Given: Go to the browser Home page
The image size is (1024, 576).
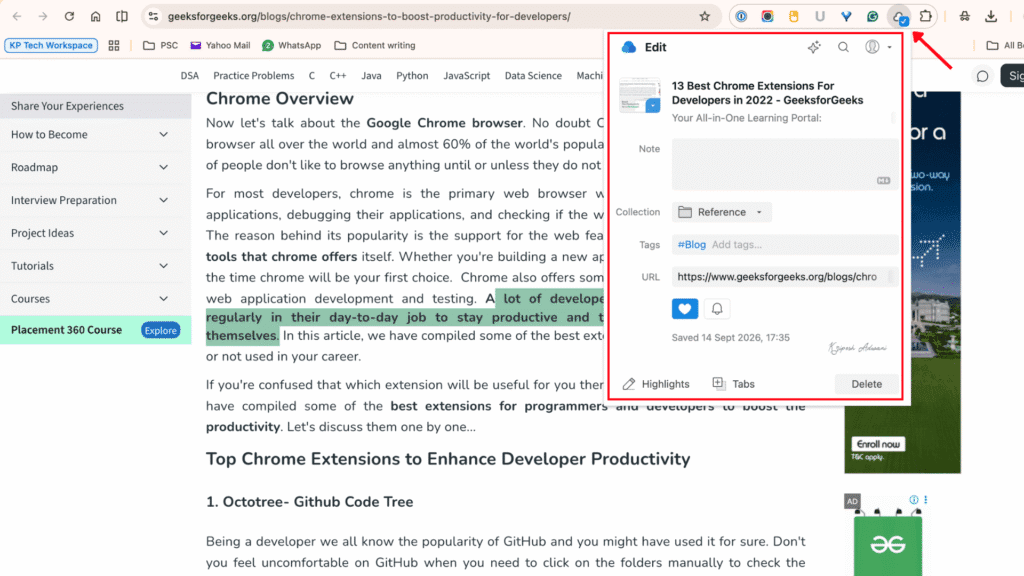Looking at the screenshot, I should 95,16.
